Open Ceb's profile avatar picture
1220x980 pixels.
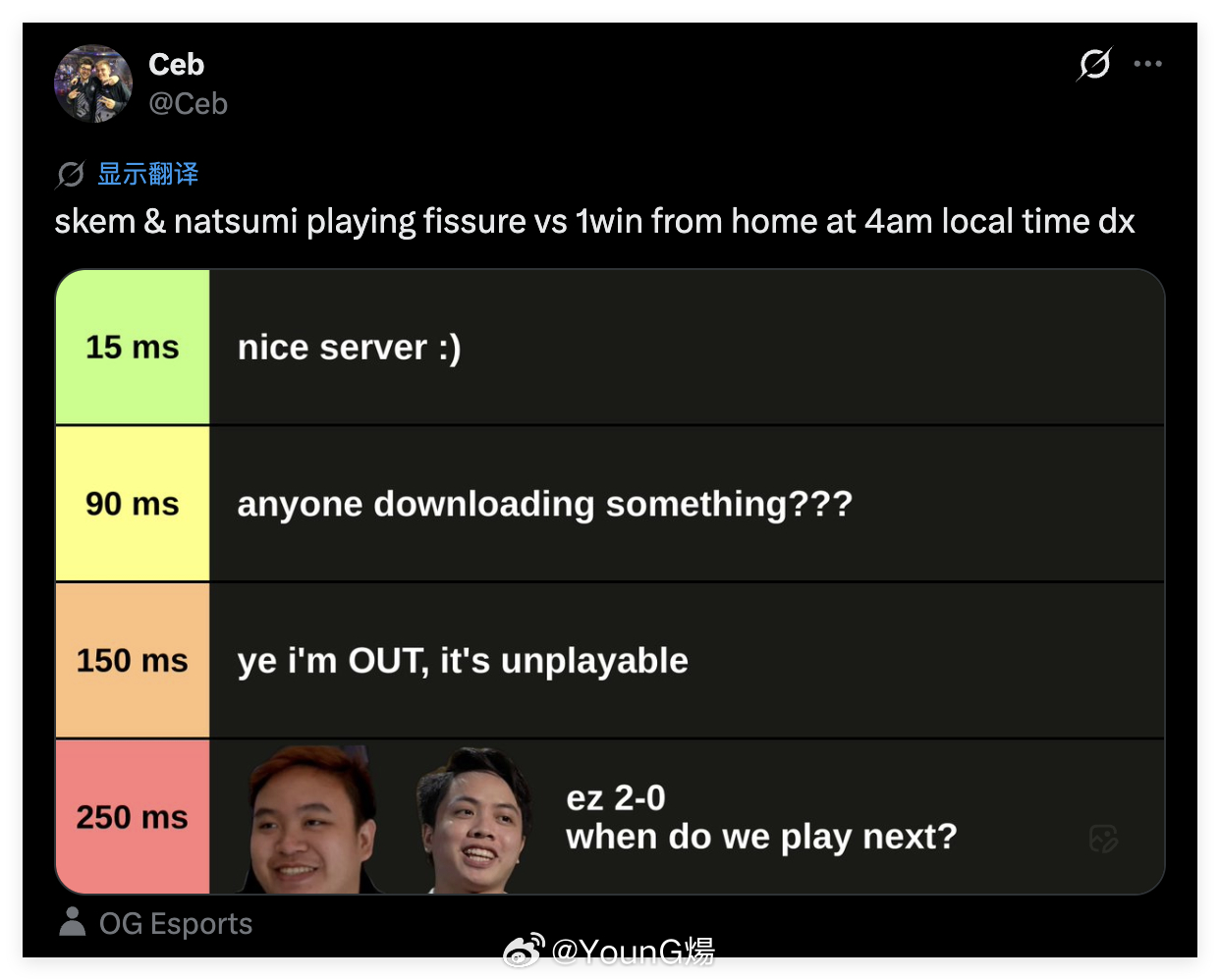point(93,83)
